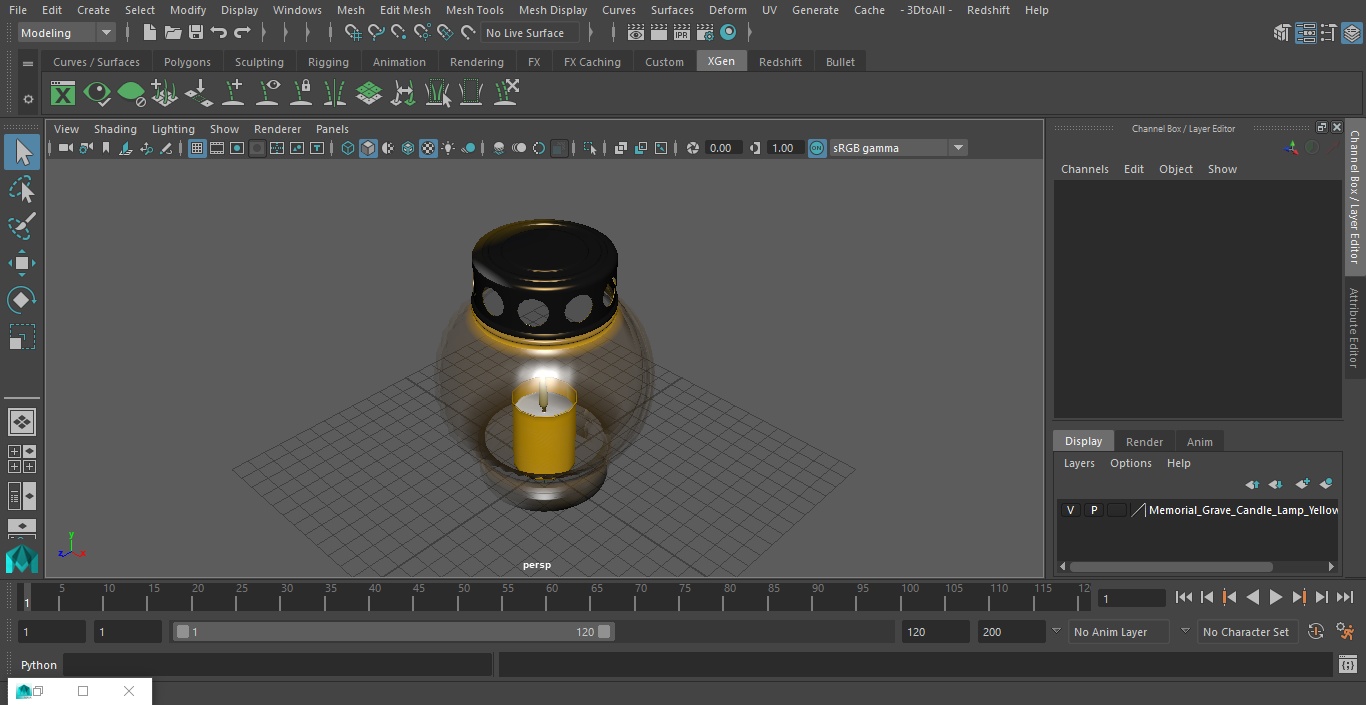
Task: Open the File menu
Action: tap(18, 10)
